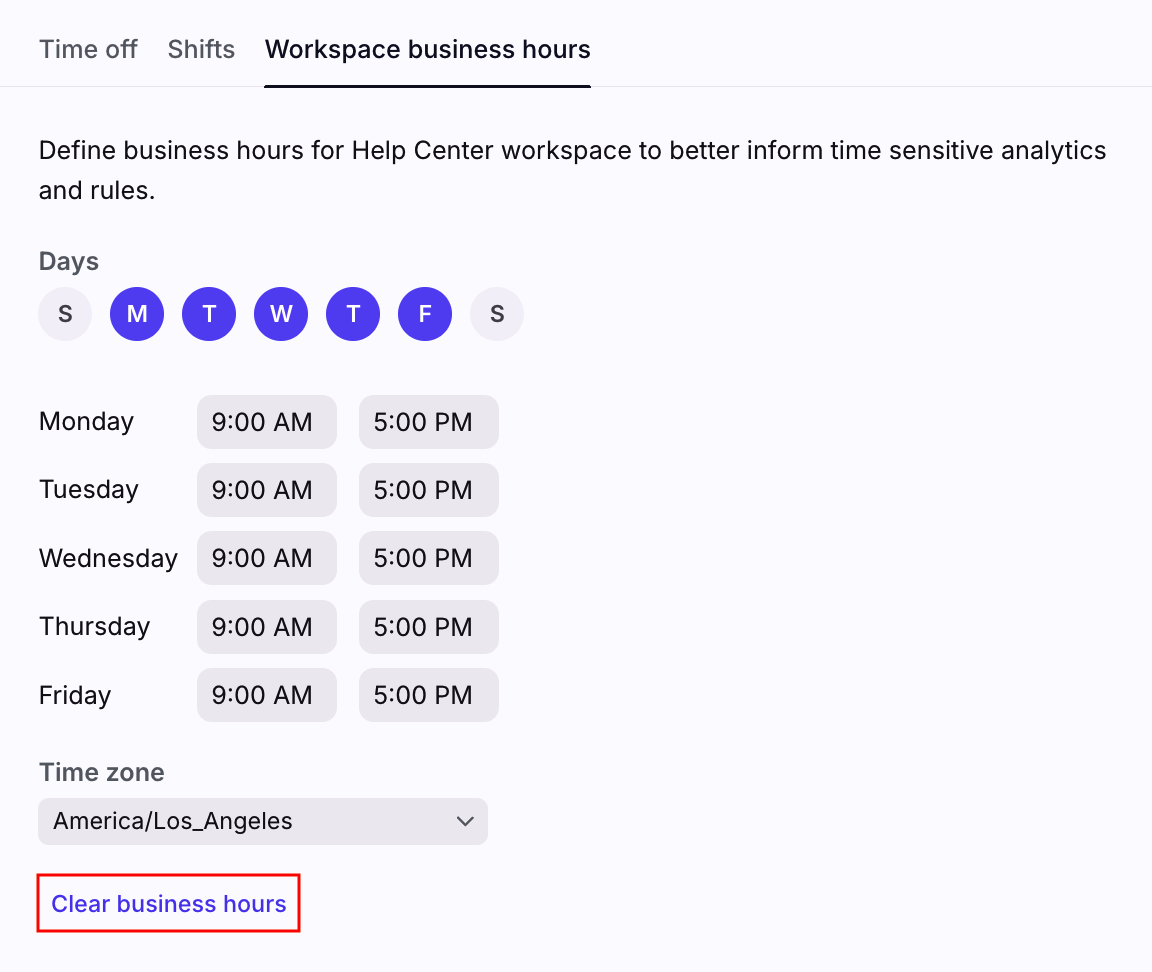The image size is (1152, 972).
Task: Click Wednesday's 5:00 PM end time
Action: pyautogui.click(x=428, y=558)
